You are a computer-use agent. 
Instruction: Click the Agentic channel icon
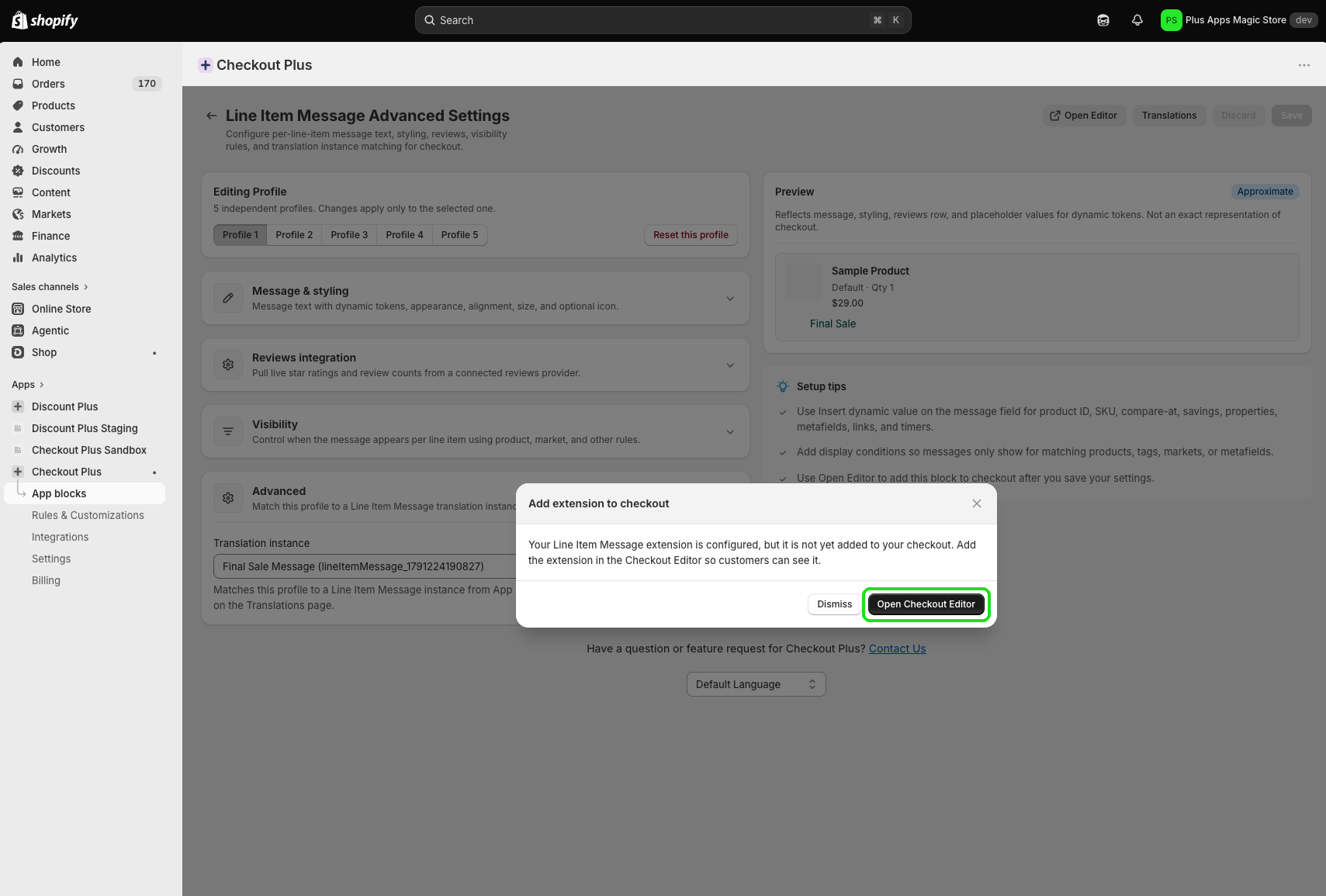coord(18,330)
